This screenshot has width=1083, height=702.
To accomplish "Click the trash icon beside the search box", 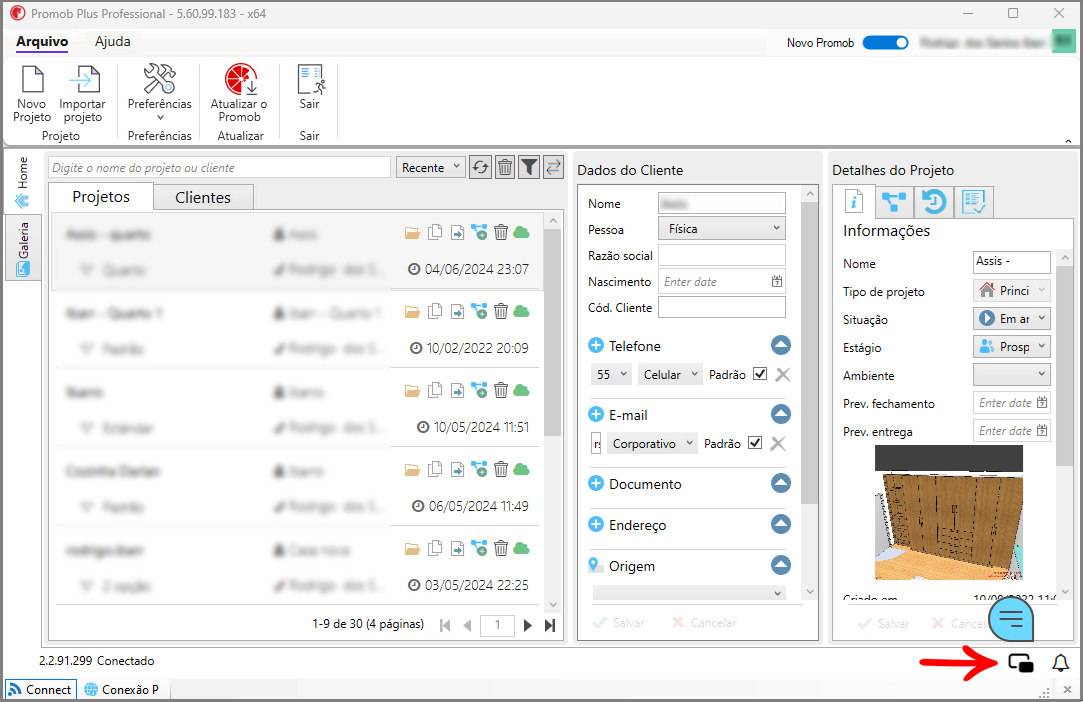I will pyautogui.click(x=505, y=167).
